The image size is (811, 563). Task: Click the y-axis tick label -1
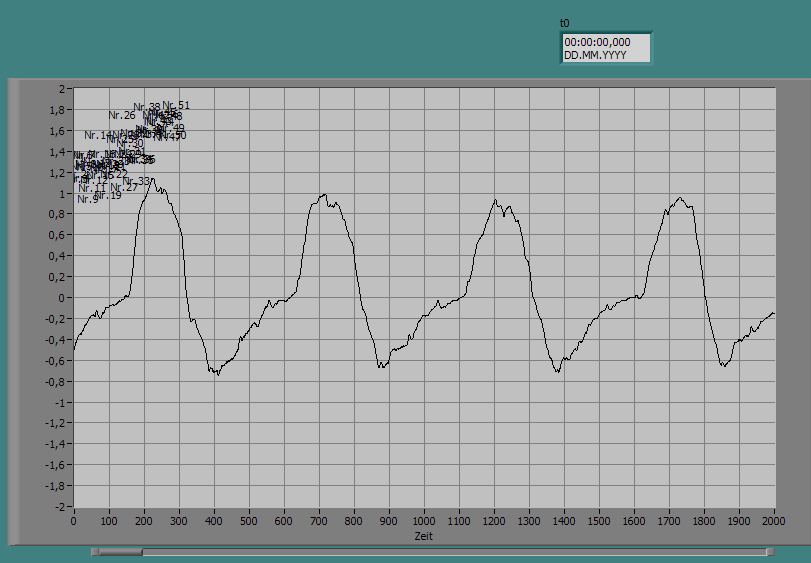(60, 402)
